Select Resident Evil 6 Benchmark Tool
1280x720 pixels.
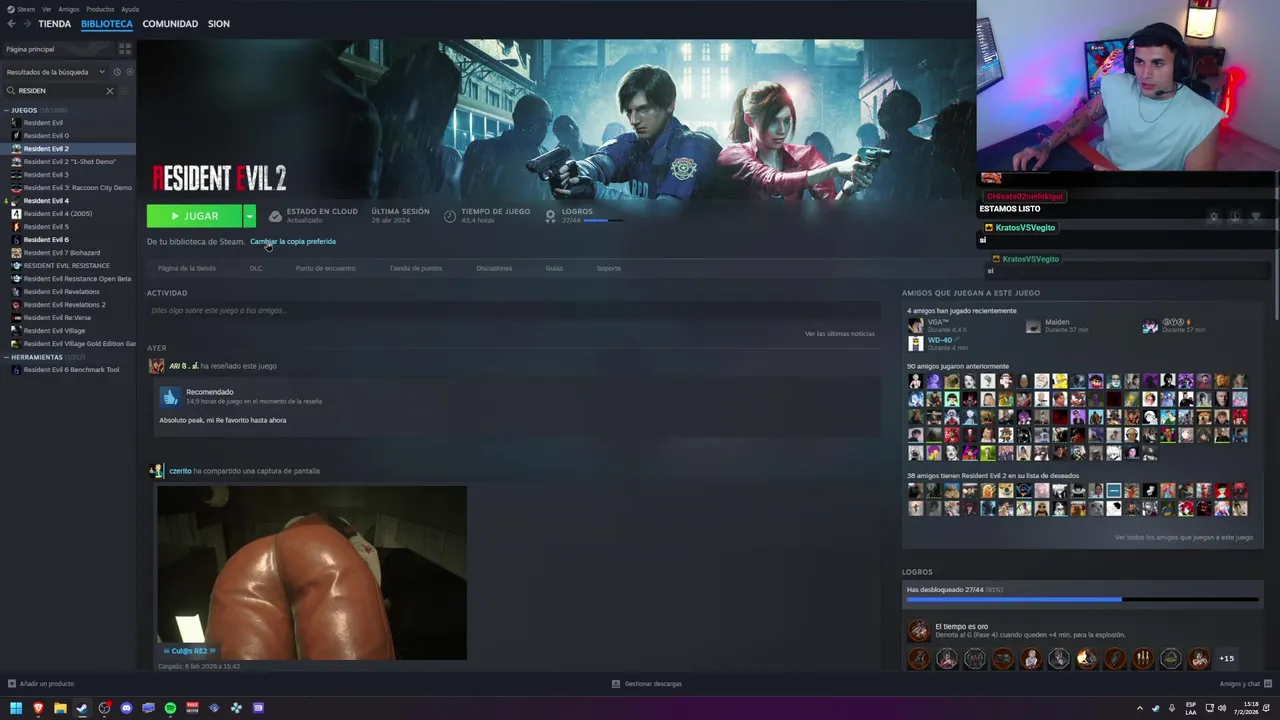coord(70,369)
